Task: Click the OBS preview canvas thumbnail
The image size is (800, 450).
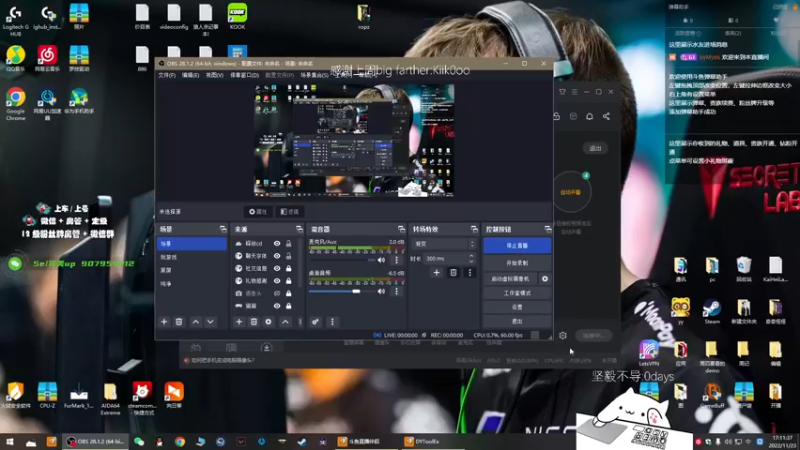Action: [x=354, y=140]
